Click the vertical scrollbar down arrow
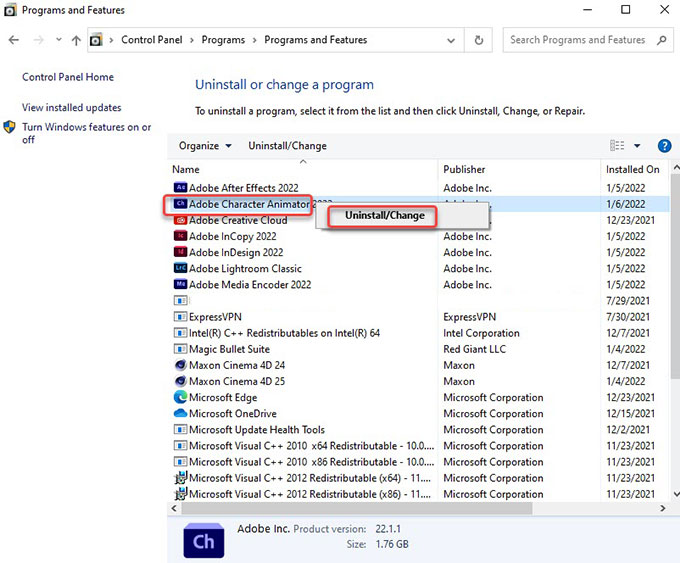This screenshot has width=680, height=563. coord(676,494)
